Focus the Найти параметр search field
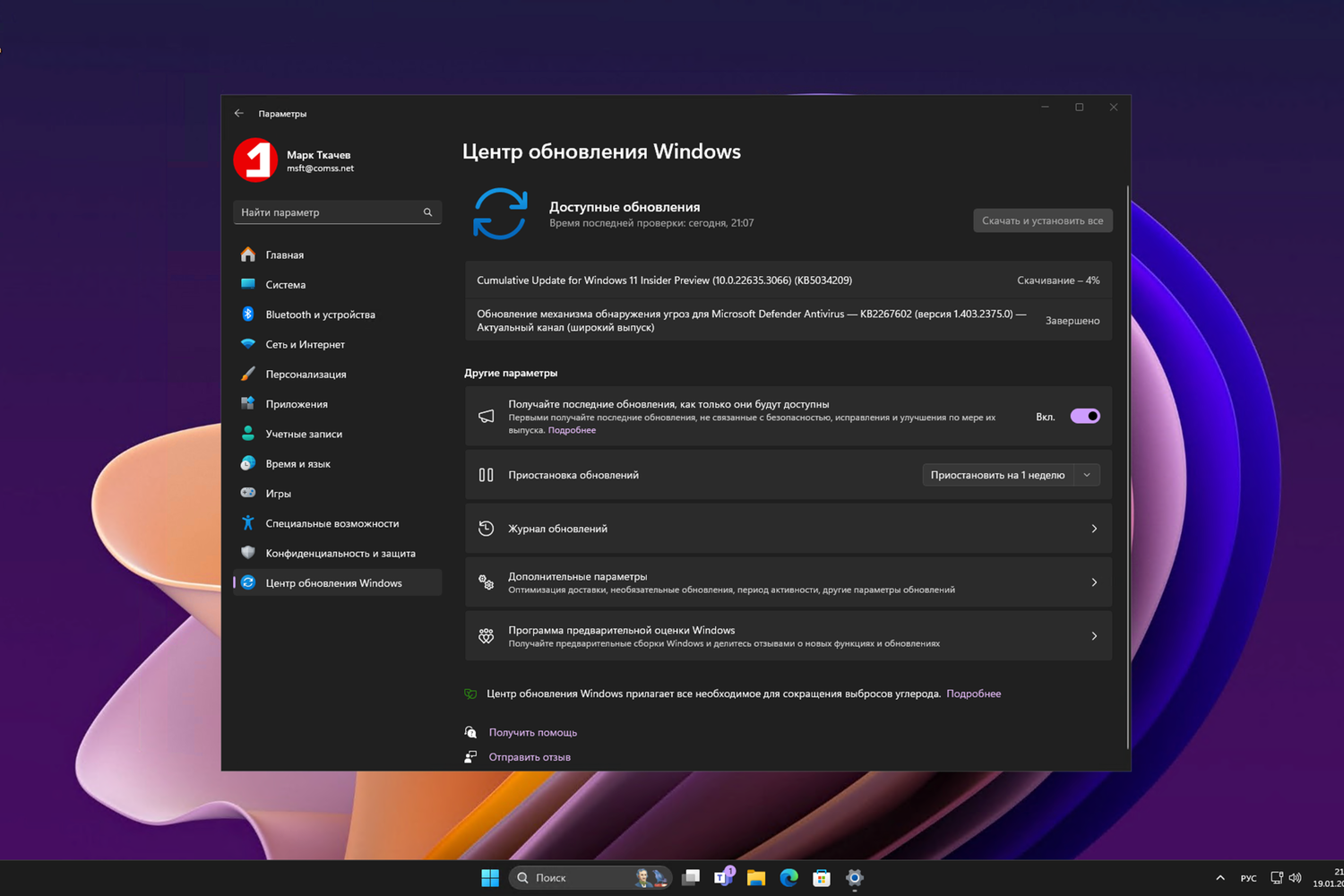Viewport: 1344px width, 896px height. [x=337, y=212]
